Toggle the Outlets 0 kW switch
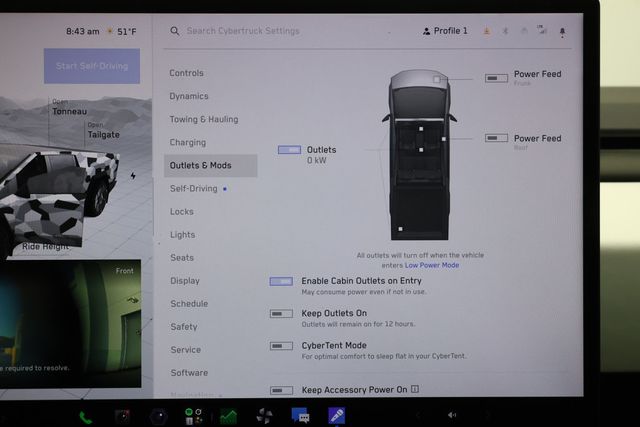The height and width of the screenshot is (427, 640). [x=289, y=150]
